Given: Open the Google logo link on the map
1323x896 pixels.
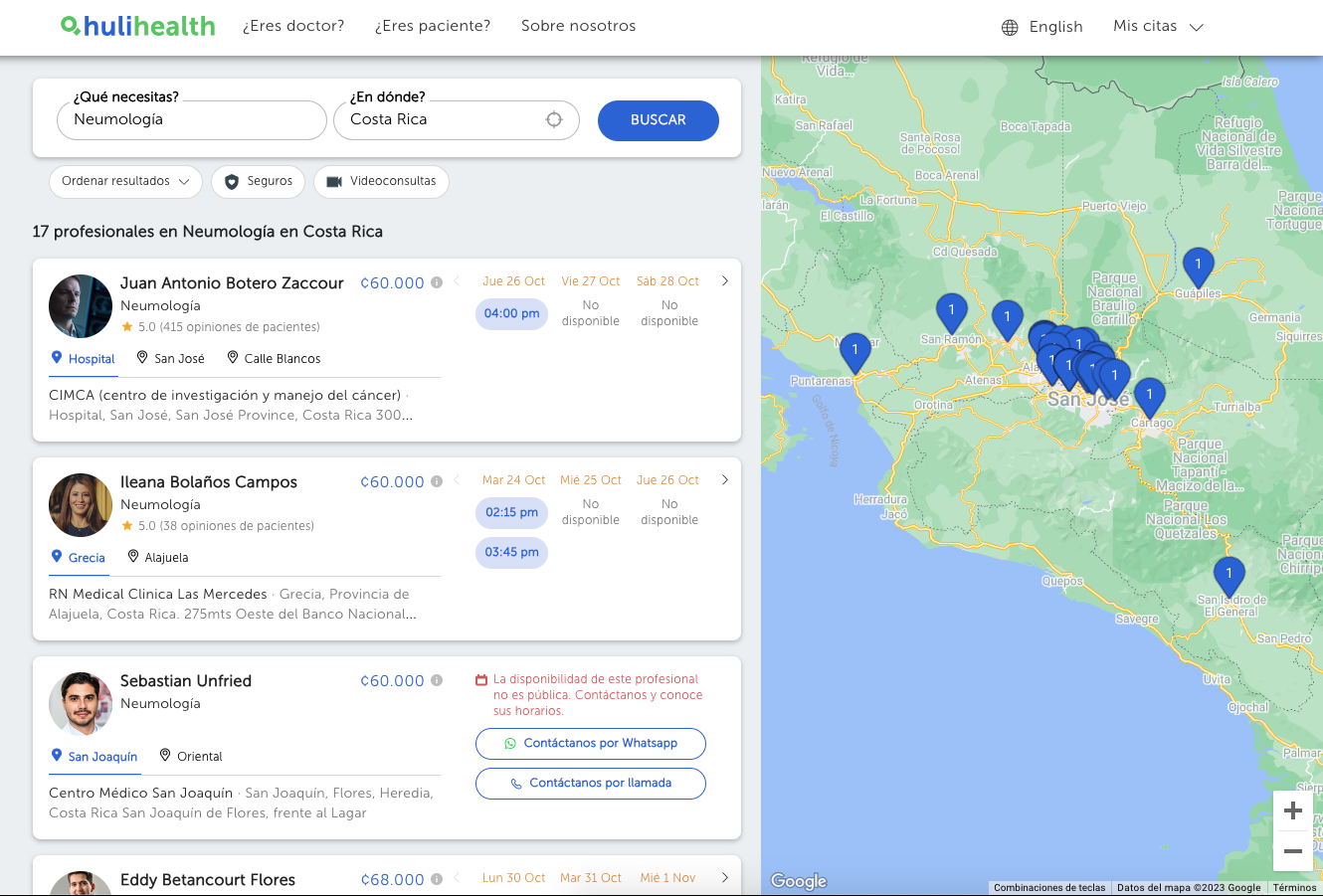Looking at the screenshot, I should tap(799, 881).
